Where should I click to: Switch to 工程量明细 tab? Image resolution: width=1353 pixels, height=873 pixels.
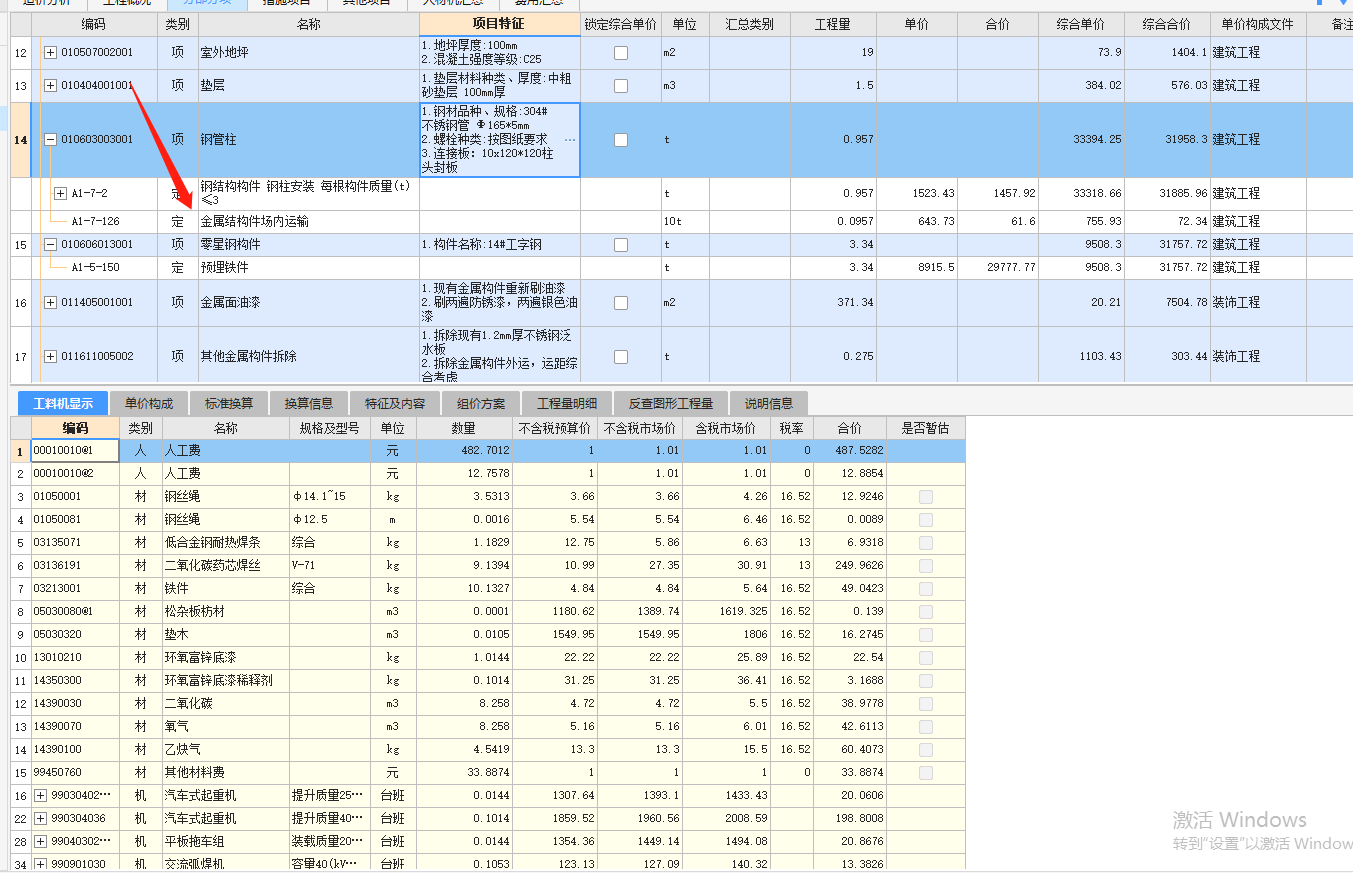[567, 404]
